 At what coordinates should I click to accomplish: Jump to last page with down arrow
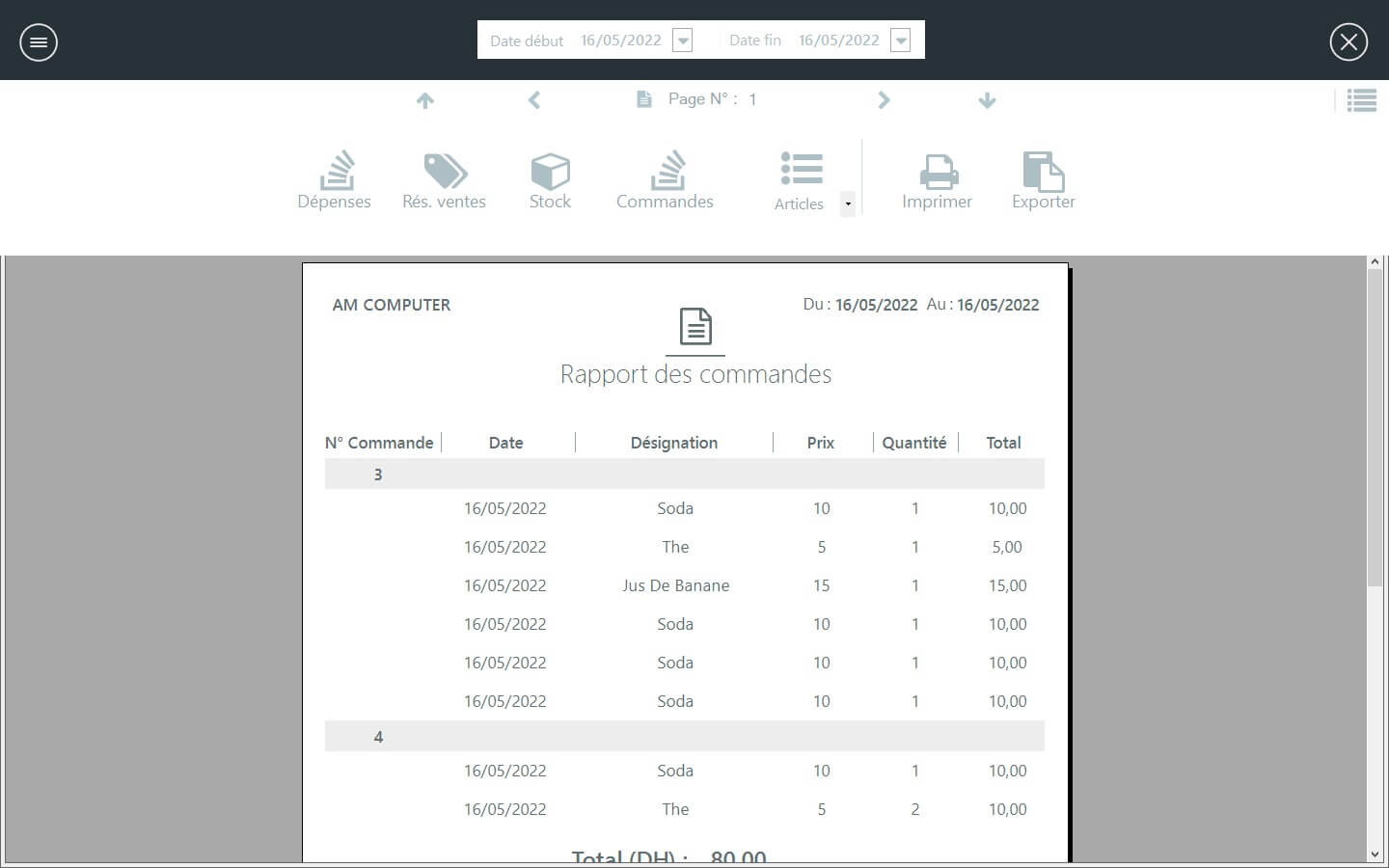click(x=987, y=100)
